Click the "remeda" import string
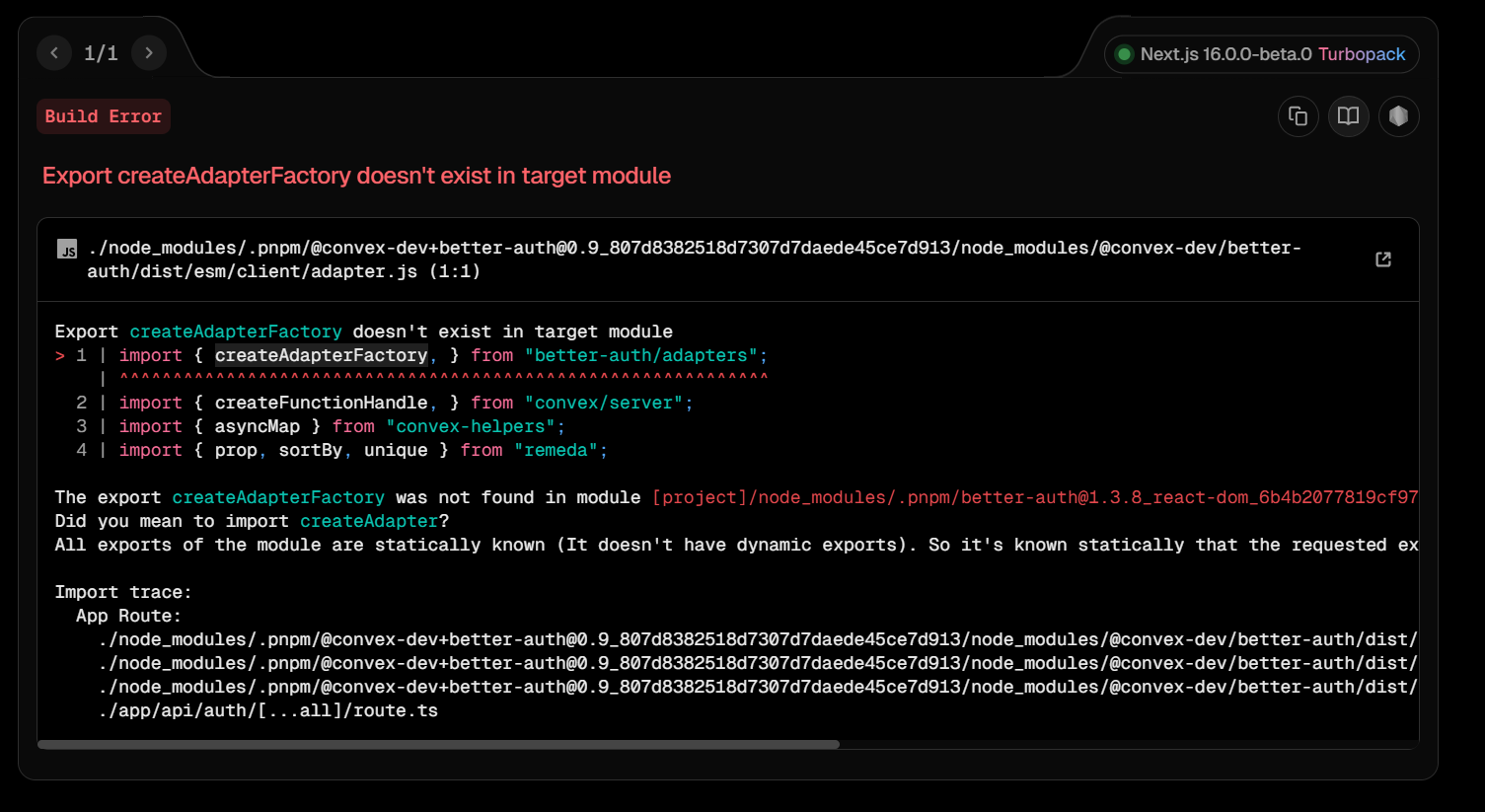1485x812 pixels. pyautogui.click(x=556, y=450)
